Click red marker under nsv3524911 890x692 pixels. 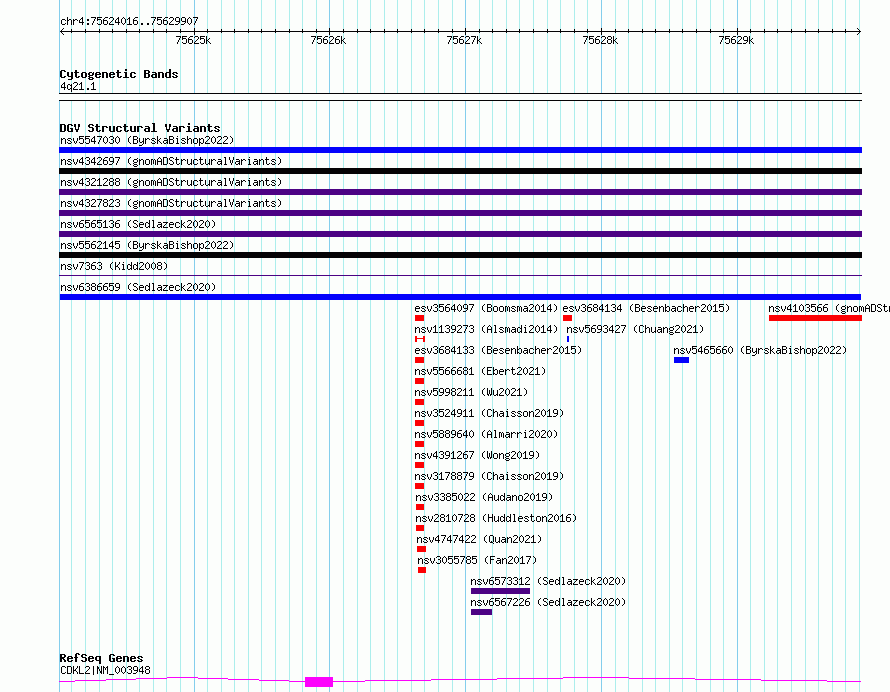point(419,423)
